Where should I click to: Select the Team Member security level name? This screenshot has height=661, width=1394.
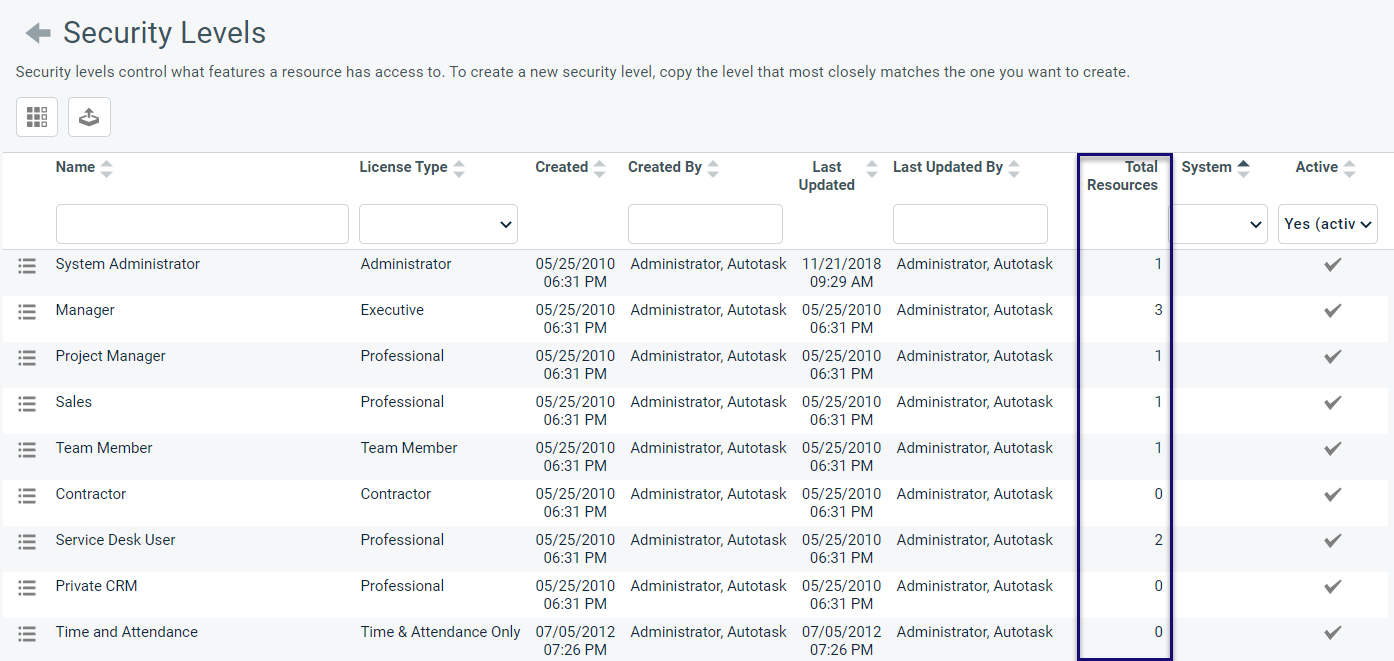tap(104, 448)
